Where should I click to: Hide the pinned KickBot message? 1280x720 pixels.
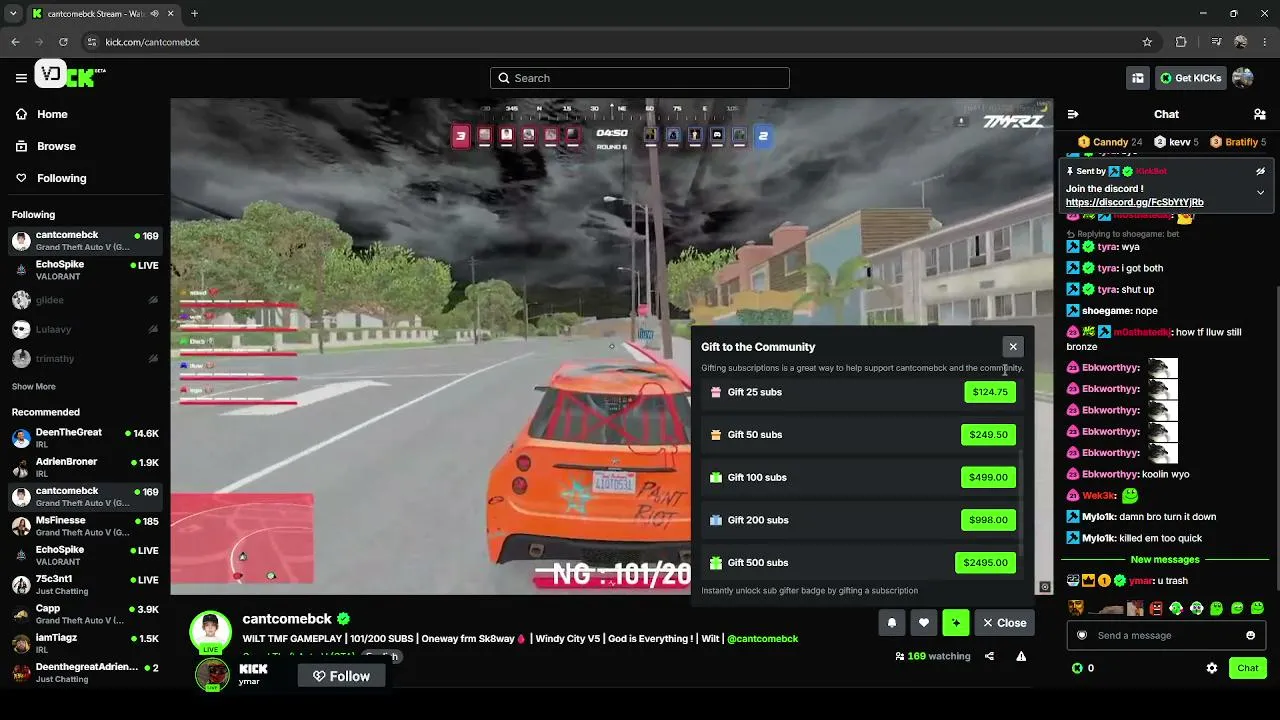(1261, 171)
